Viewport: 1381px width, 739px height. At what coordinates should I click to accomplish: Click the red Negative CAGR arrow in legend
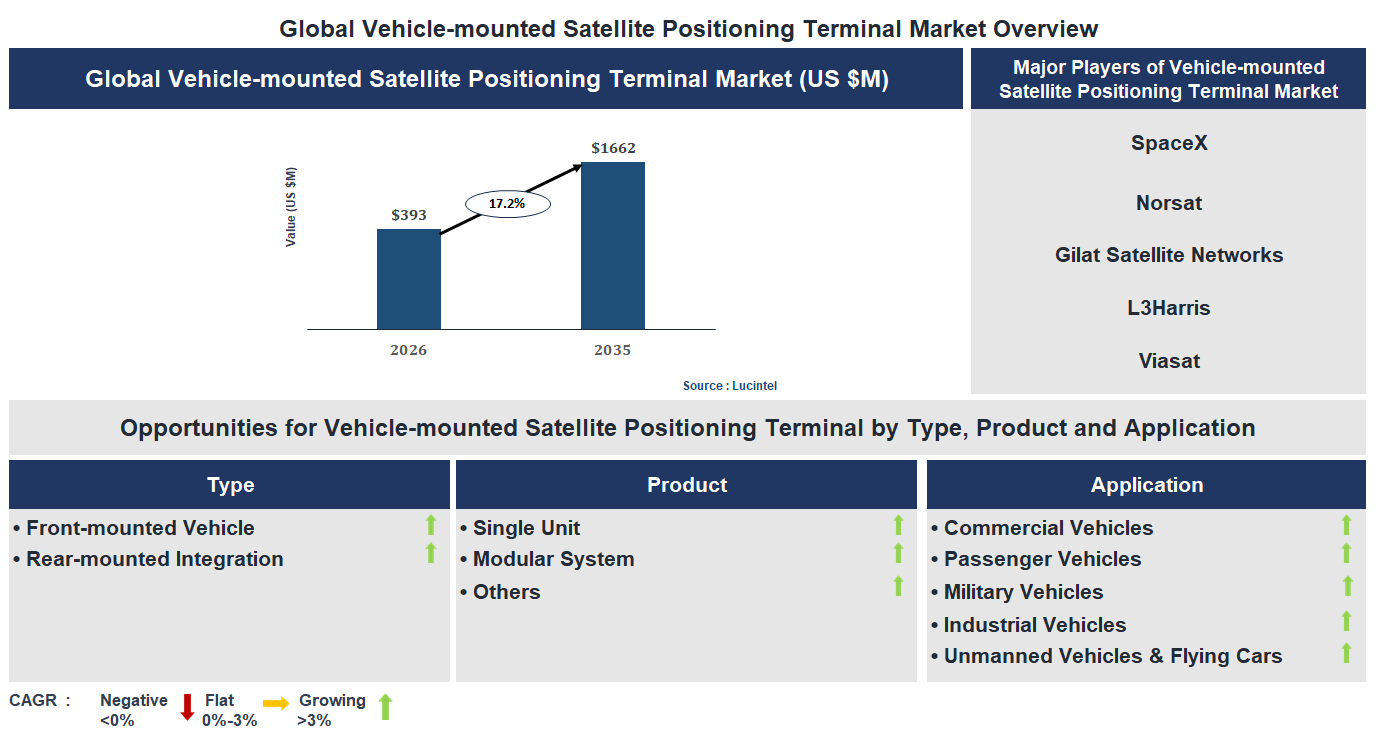tap(186, 708)
